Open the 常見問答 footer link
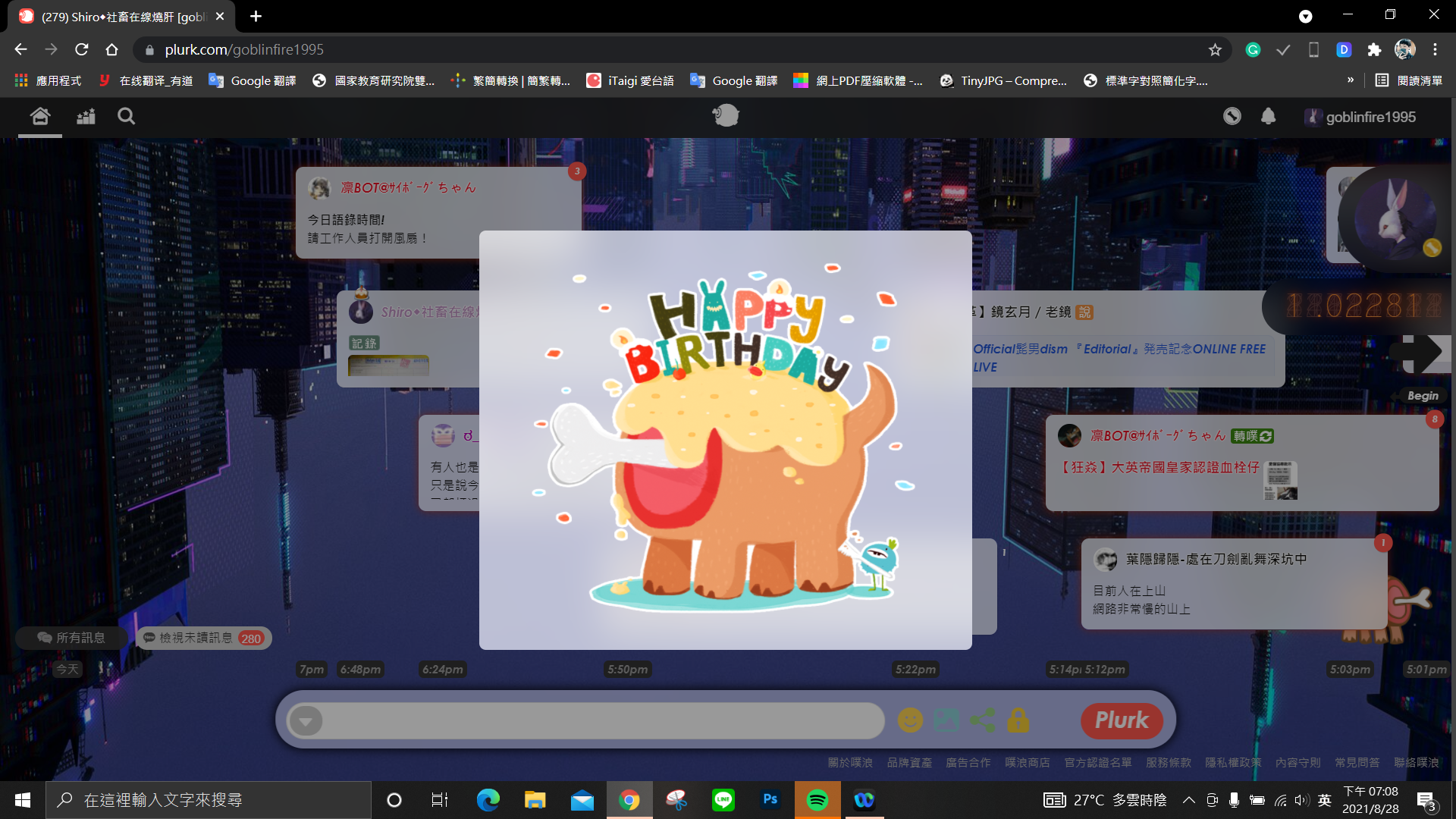This screenshot has height=819, width=1456. click(x=1357, y=762)
